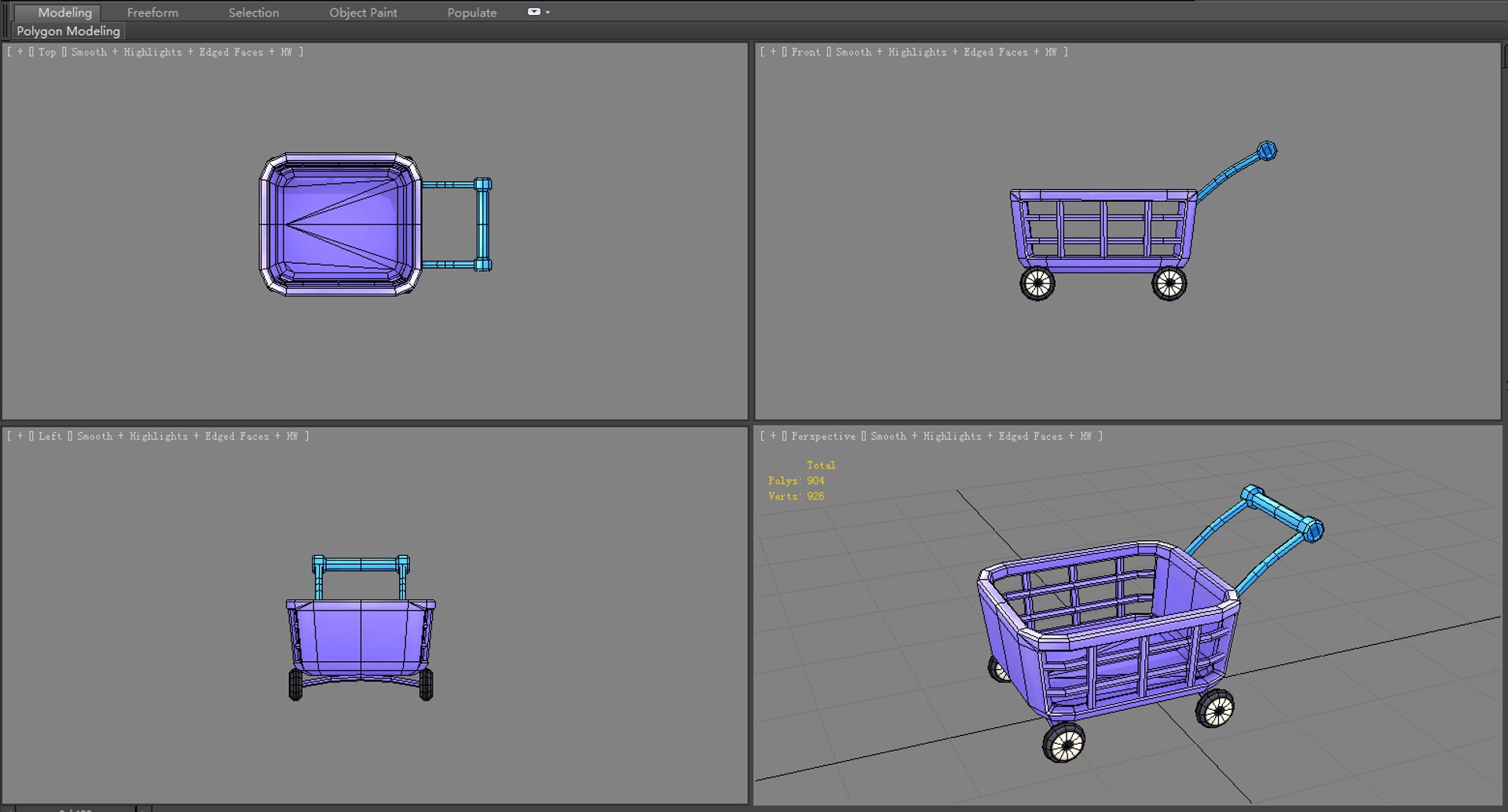Click the handle bar in Left viewport

[361, 564]
